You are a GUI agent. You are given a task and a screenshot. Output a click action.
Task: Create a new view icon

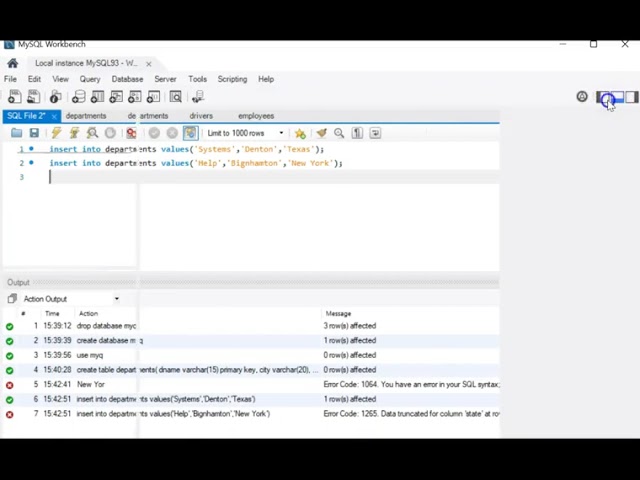click(116, 97)
